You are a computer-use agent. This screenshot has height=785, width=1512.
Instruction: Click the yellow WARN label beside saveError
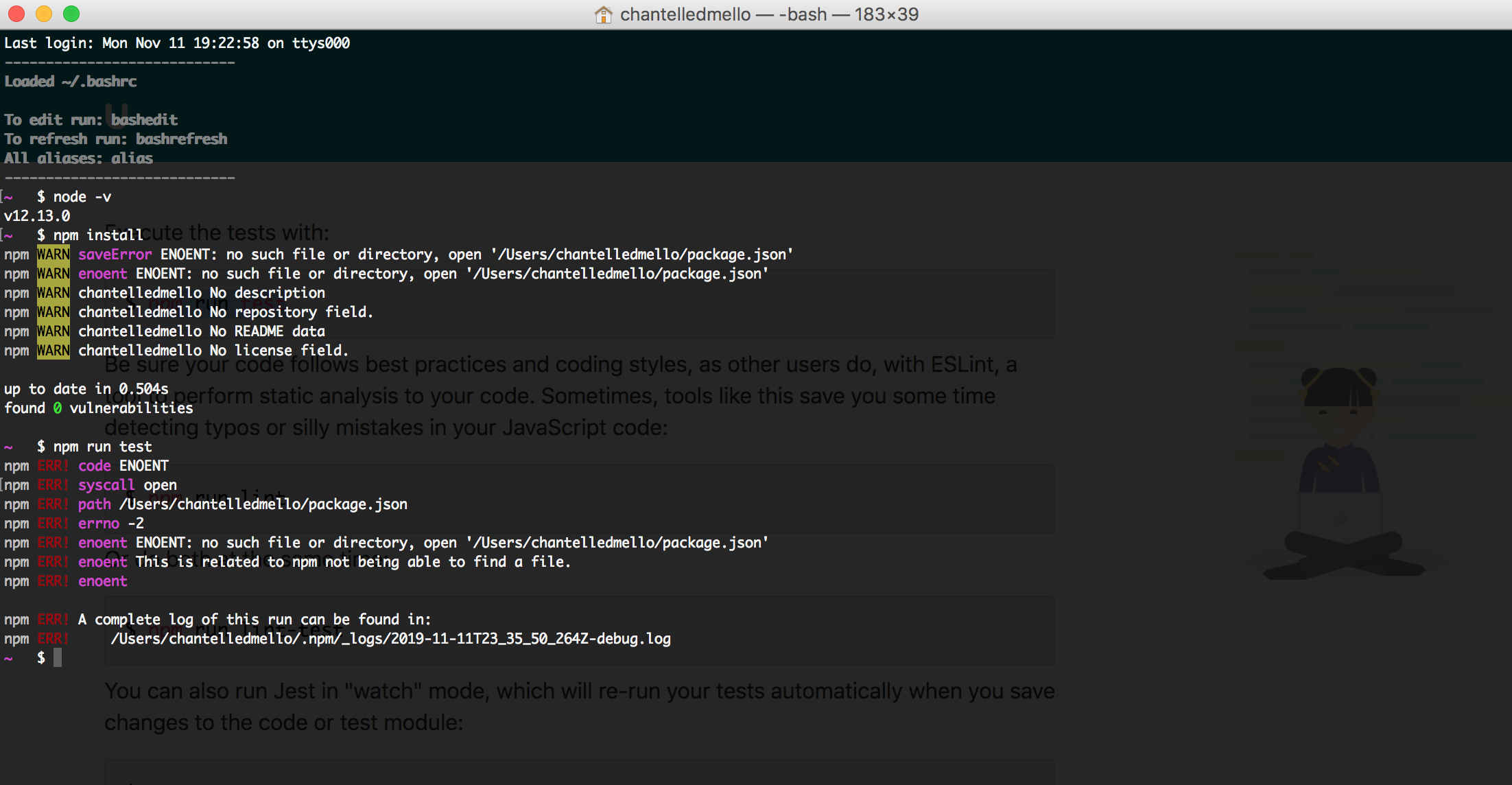click(x=53, y=255)
